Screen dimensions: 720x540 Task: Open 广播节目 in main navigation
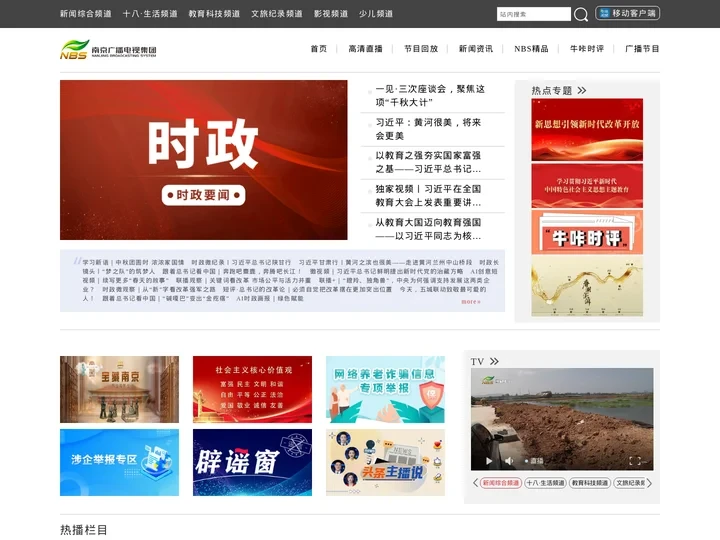[x=642, y=49]
